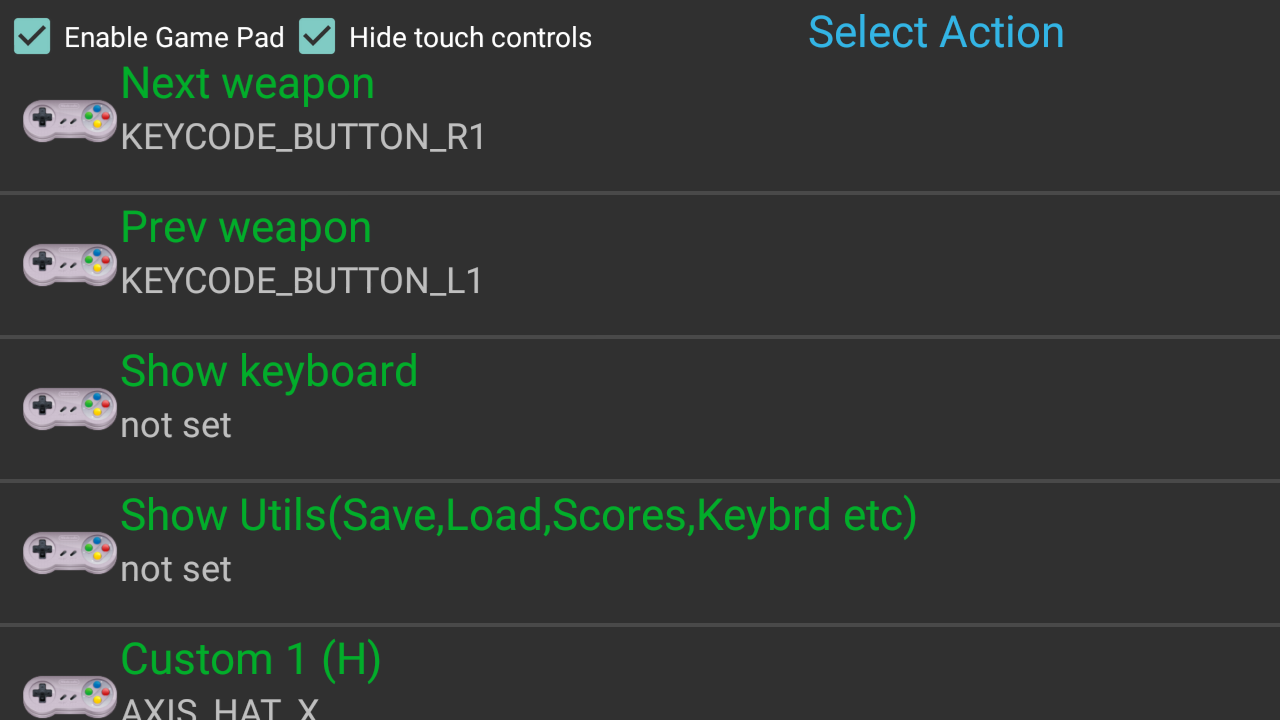This screenshot has height=720, width=1280.
Task: Click gamepad icon beside Show keyboard
Action: (x=70, y=408)
